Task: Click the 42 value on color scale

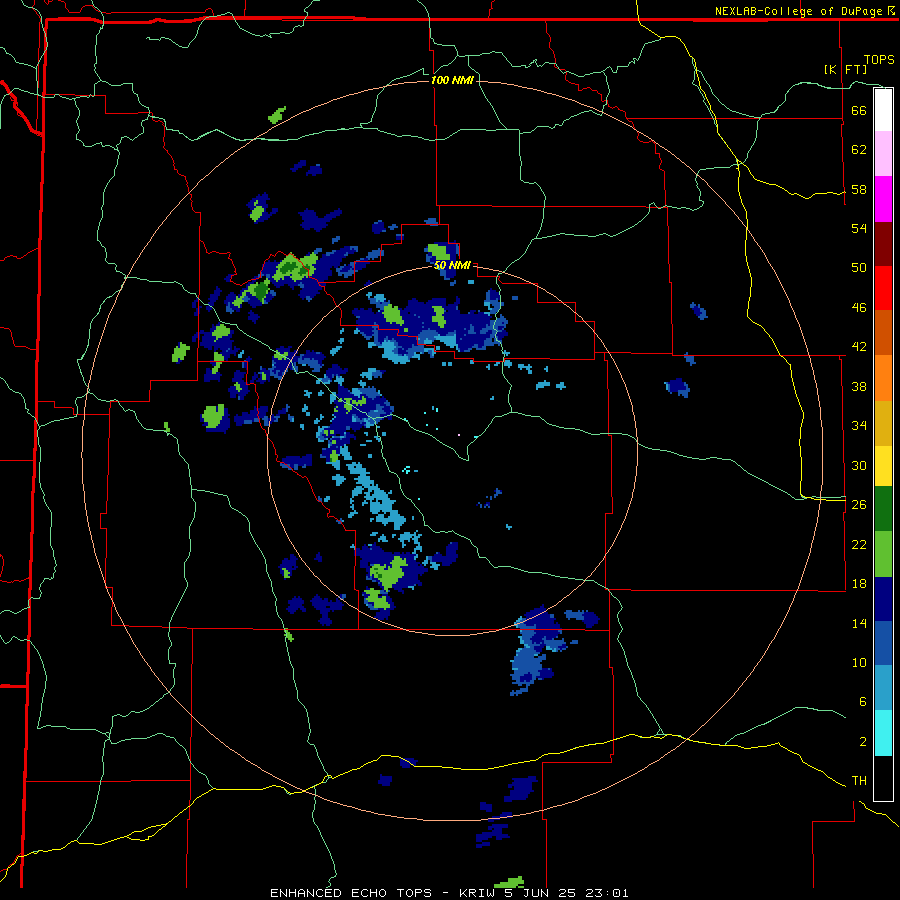Action: (859, 347)
